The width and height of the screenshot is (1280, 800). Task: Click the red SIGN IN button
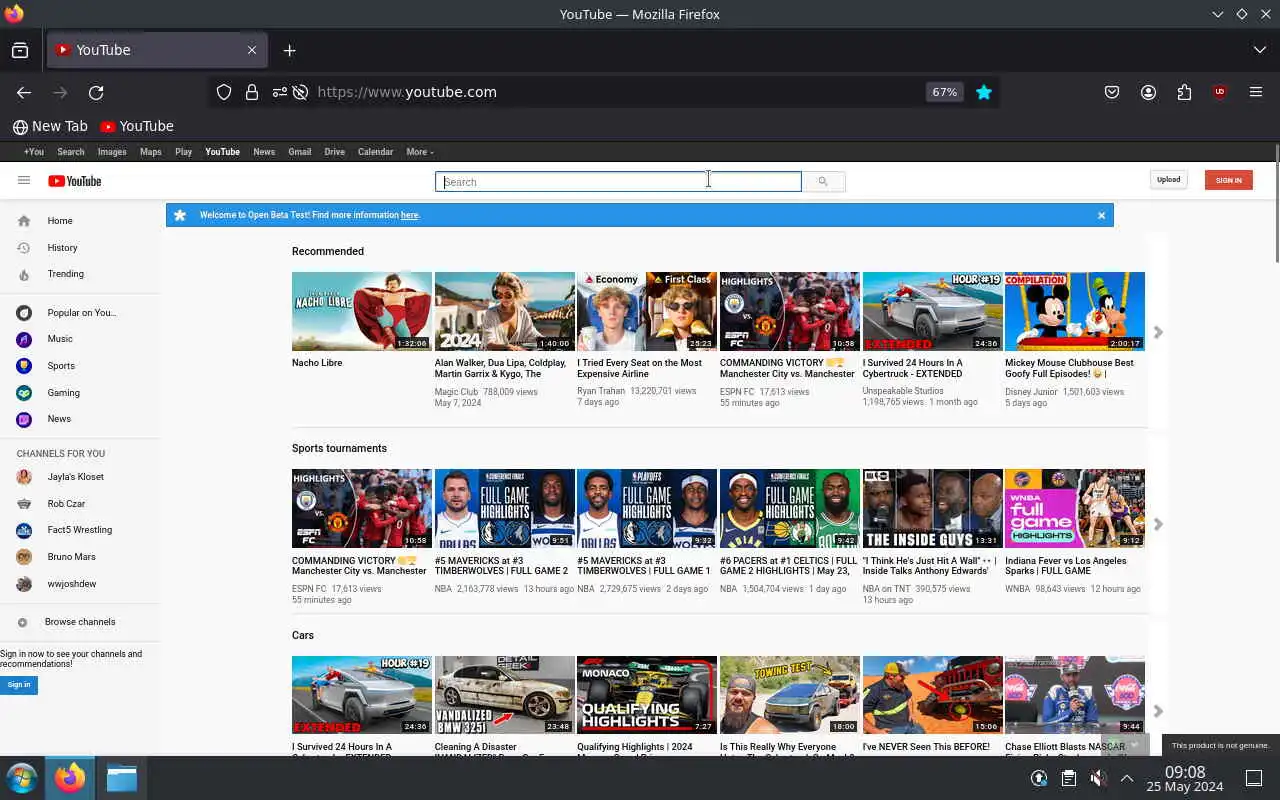tap(1229, 180)
